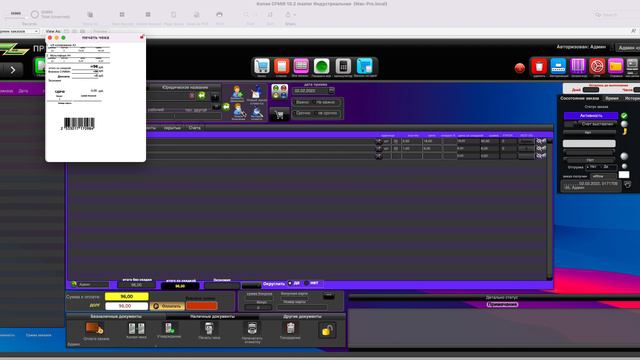The image size is (640, 360).
Task: Click the green checkmark beside Активность status
Action: click(x=624, y=116)
